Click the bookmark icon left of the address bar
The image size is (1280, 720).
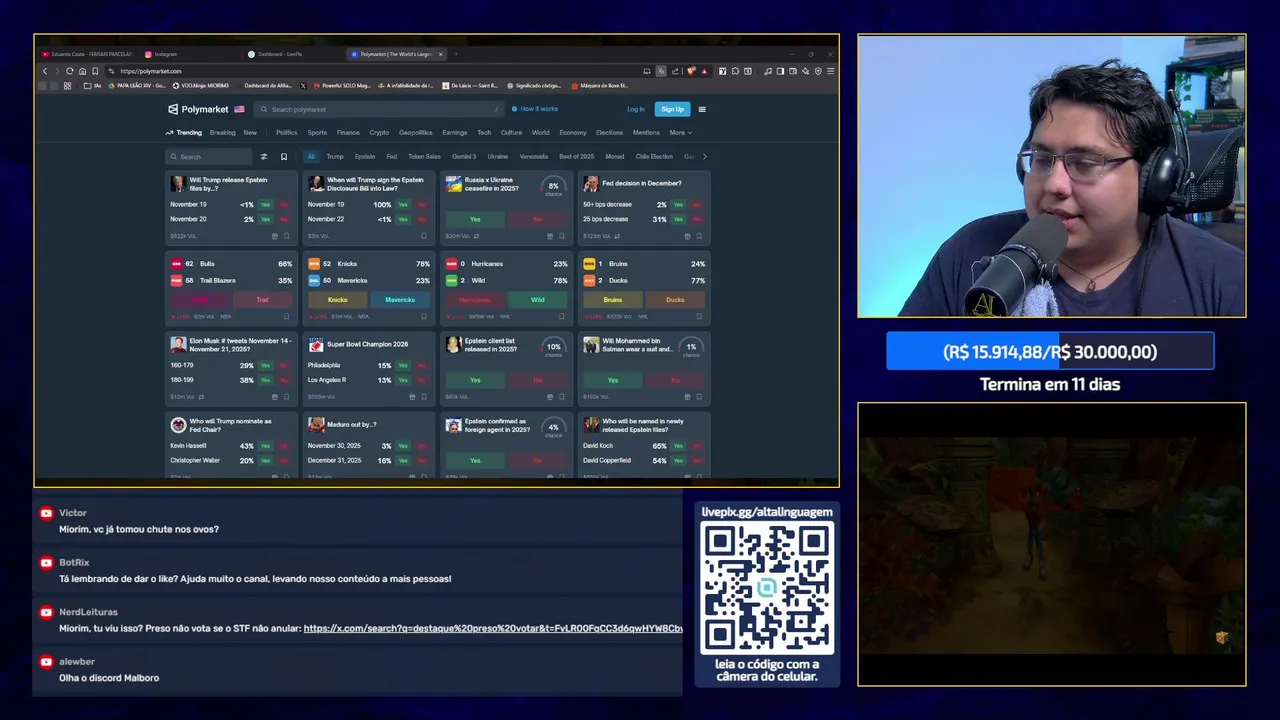click(x=95, y=71)
